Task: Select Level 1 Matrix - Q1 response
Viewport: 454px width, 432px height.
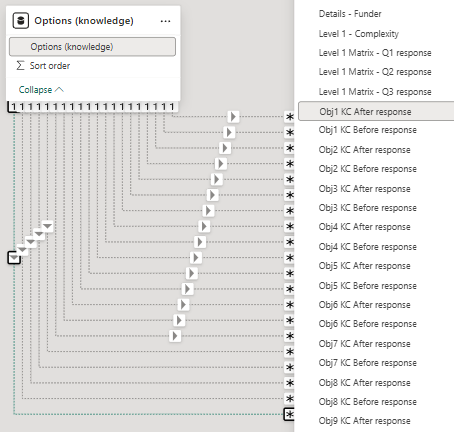Action: [375, 53]
